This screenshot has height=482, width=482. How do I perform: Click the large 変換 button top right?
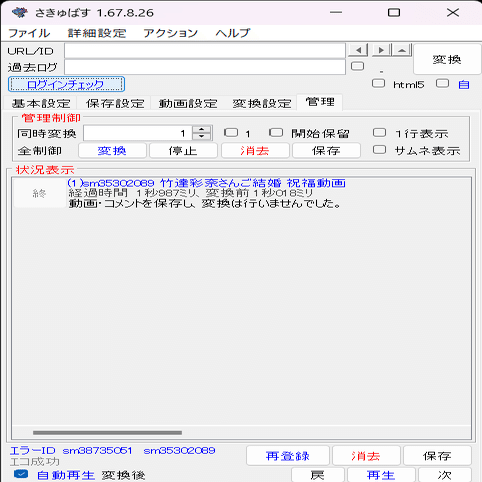[447, 60]
